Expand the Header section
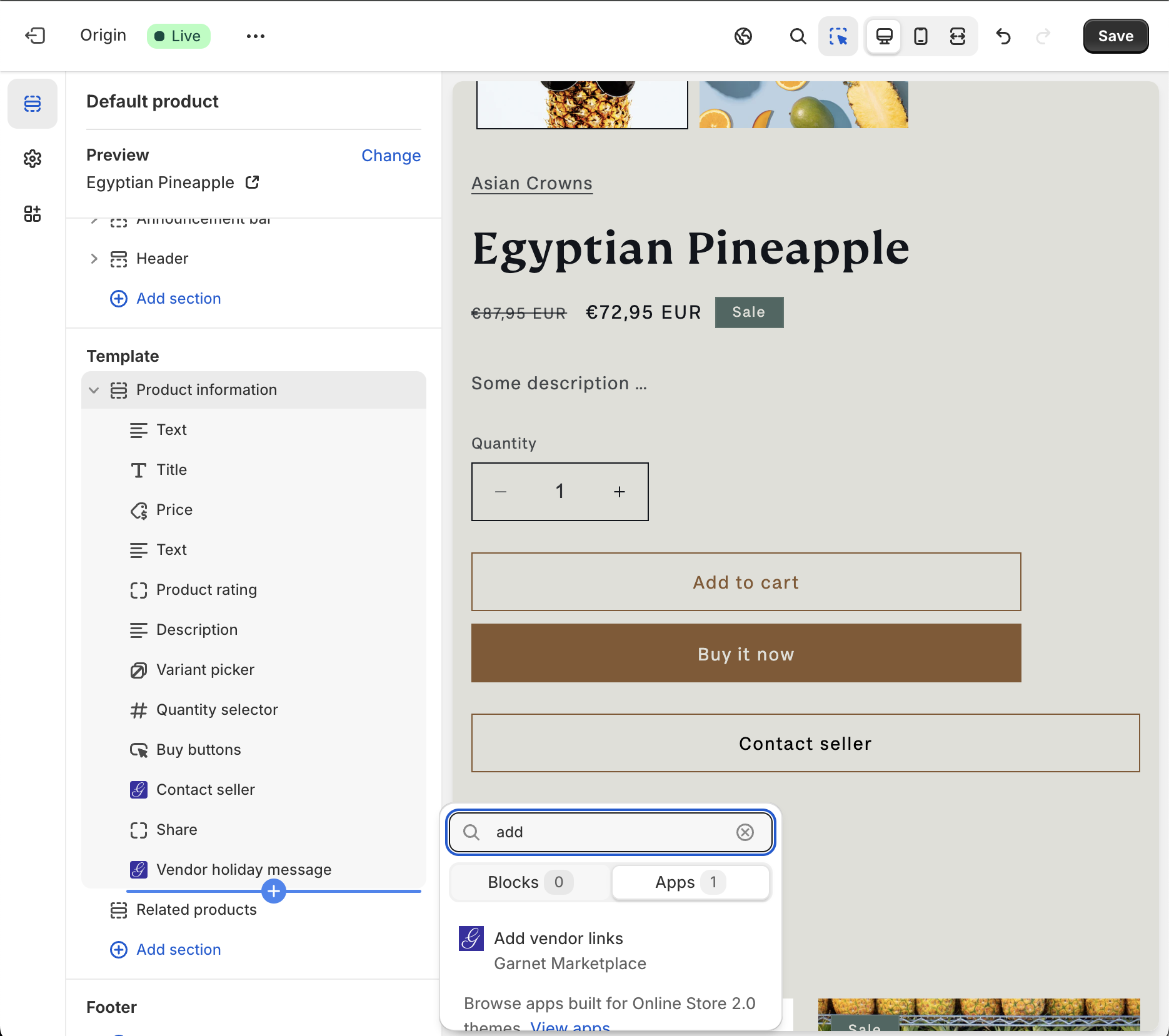This screenshot has width=1169, height=1036. [x=94, y=259]
